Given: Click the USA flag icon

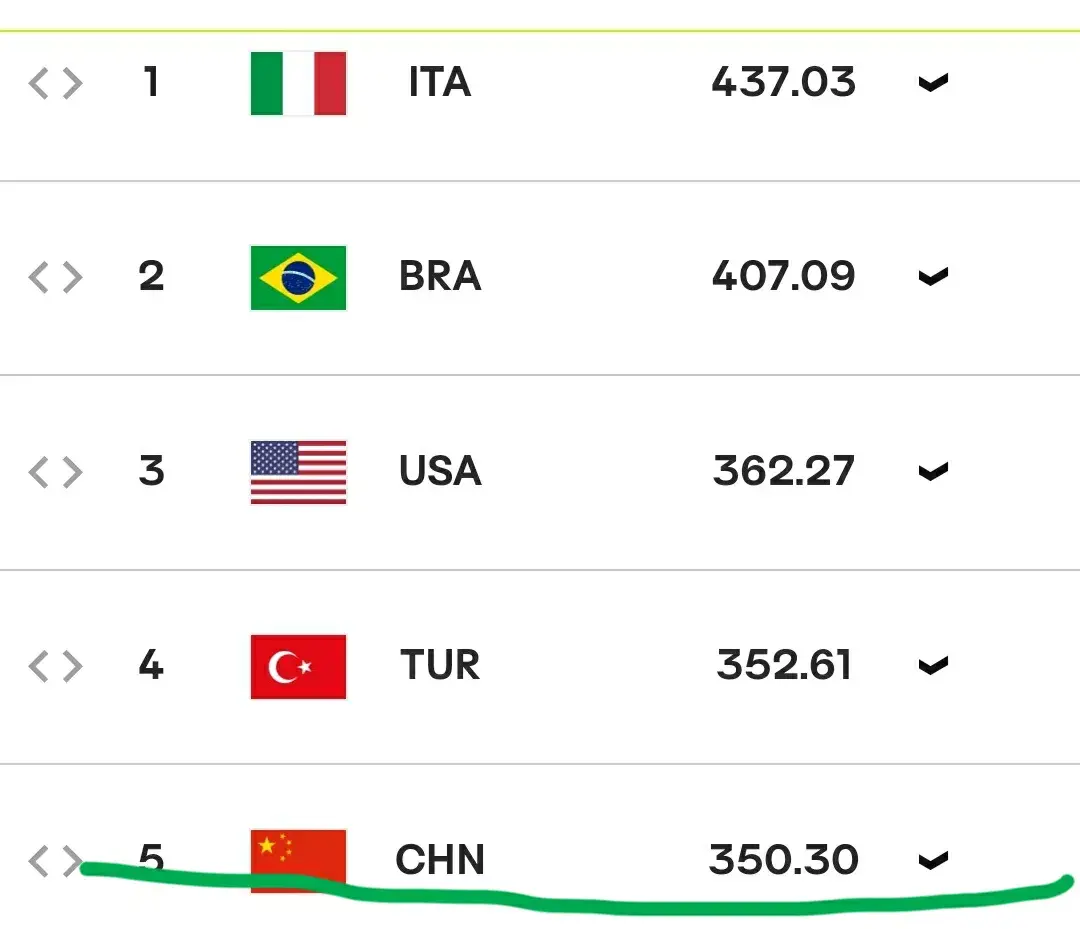Looking at the screenshot, I should (x=298, y=472).
